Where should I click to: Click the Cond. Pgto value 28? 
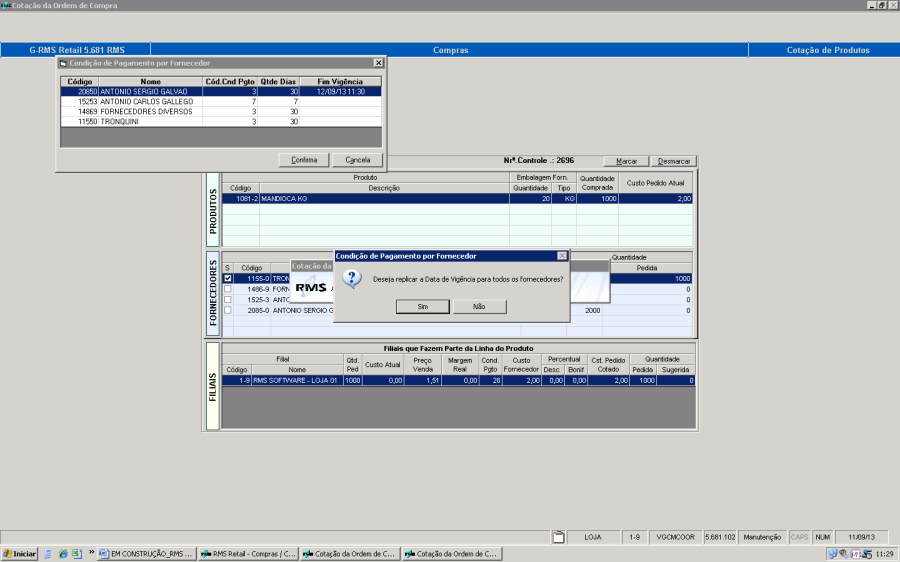point(491,380)
